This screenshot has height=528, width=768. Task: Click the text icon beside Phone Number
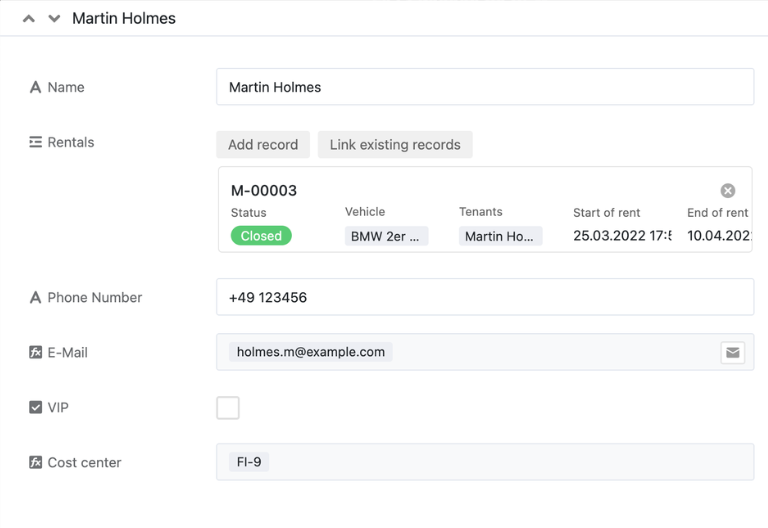tap(36, 297)
